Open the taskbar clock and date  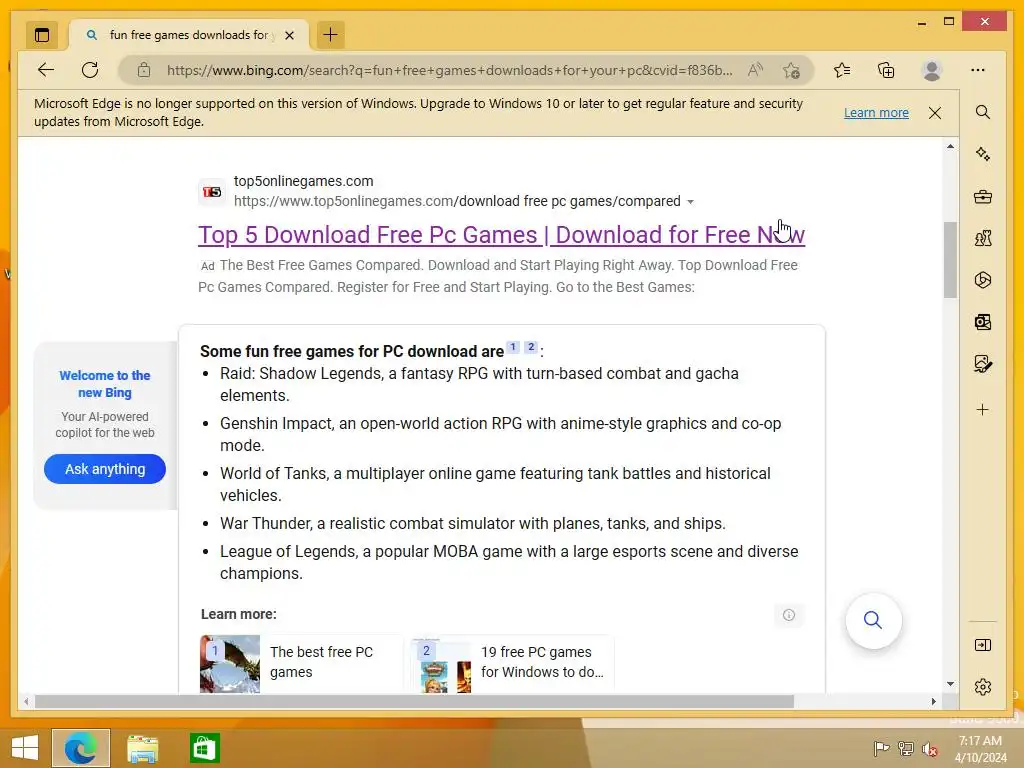[x=980, y=749]
